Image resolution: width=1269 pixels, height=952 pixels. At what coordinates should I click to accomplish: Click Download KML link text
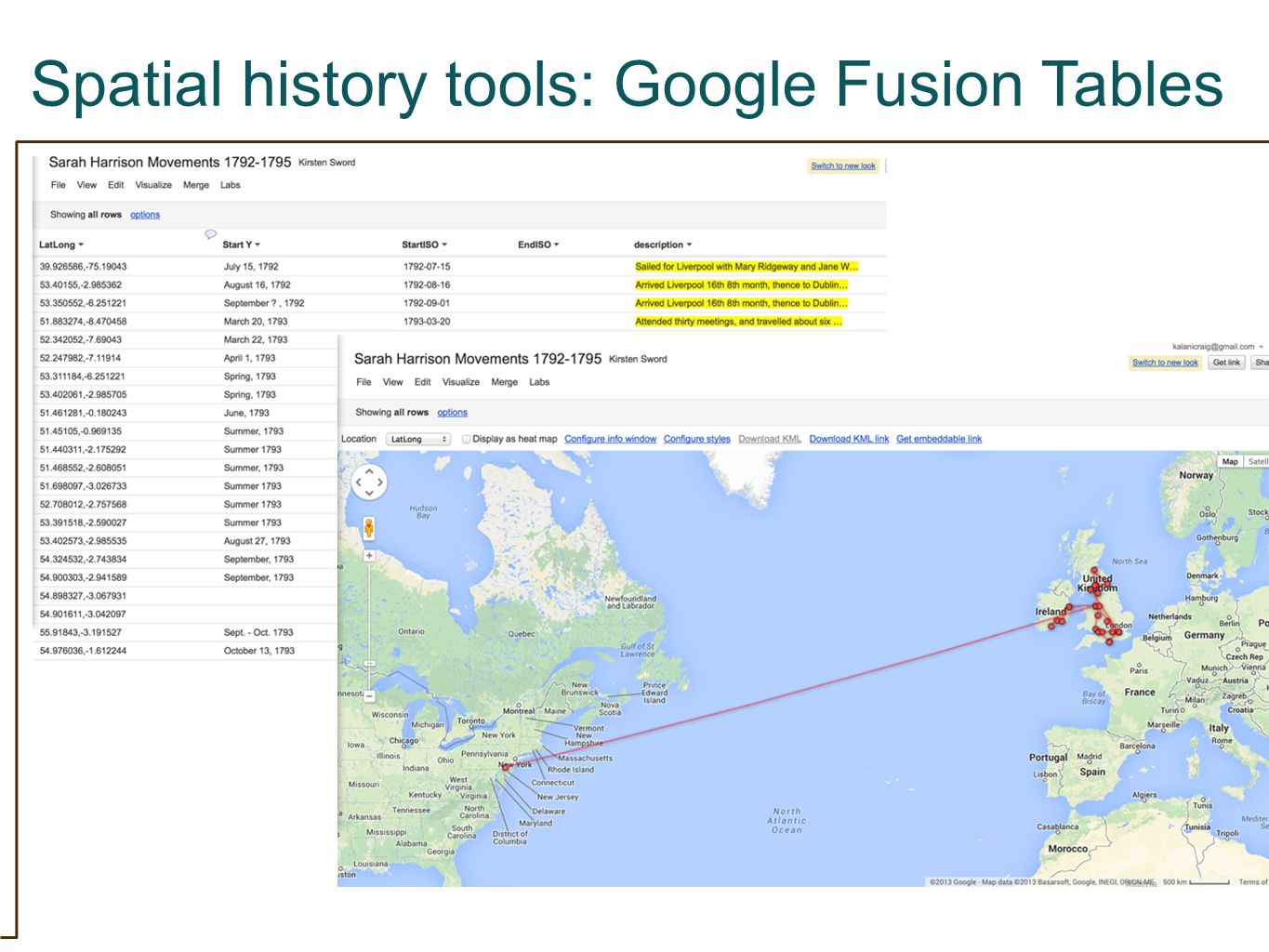[x=770, y=439]
